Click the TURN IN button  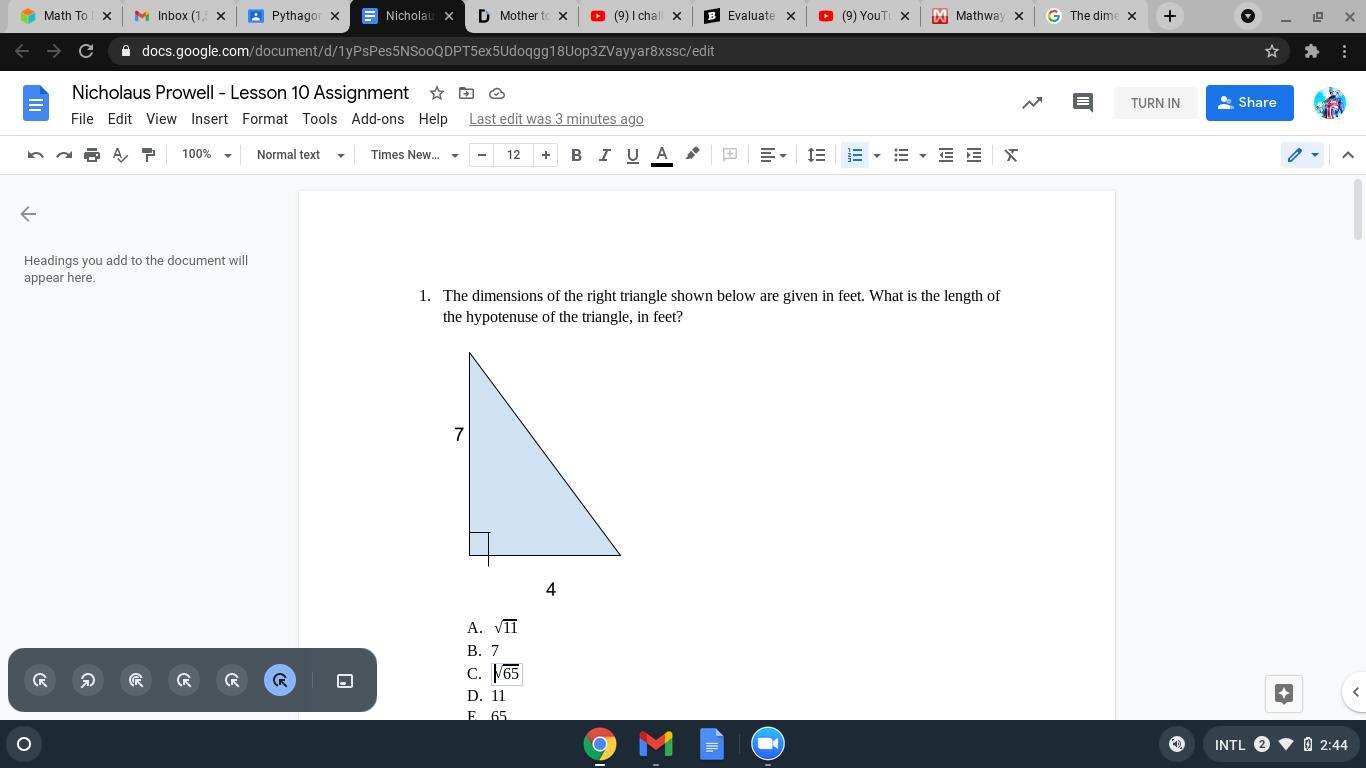(x=1155, y=103)
